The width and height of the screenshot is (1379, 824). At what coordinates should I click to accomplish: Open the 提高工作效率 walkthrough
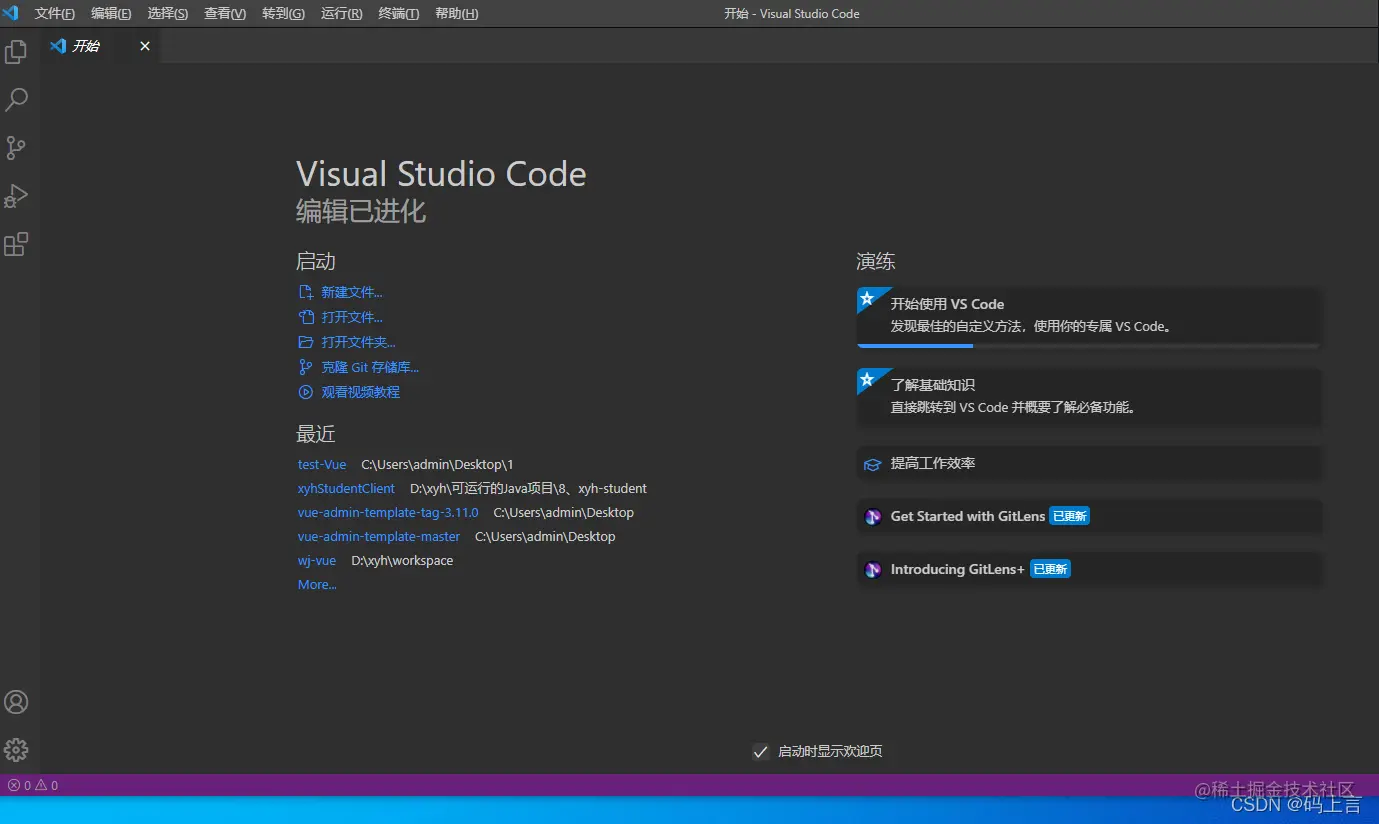click(1090, 464)
